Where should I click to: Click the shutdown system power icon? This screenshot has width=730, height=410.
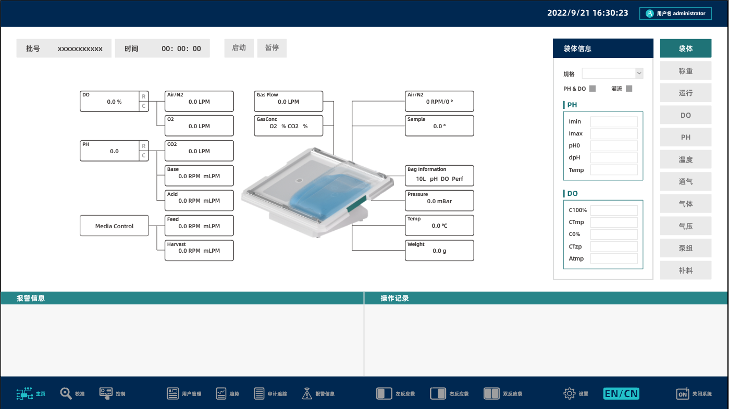pos(682,394)
